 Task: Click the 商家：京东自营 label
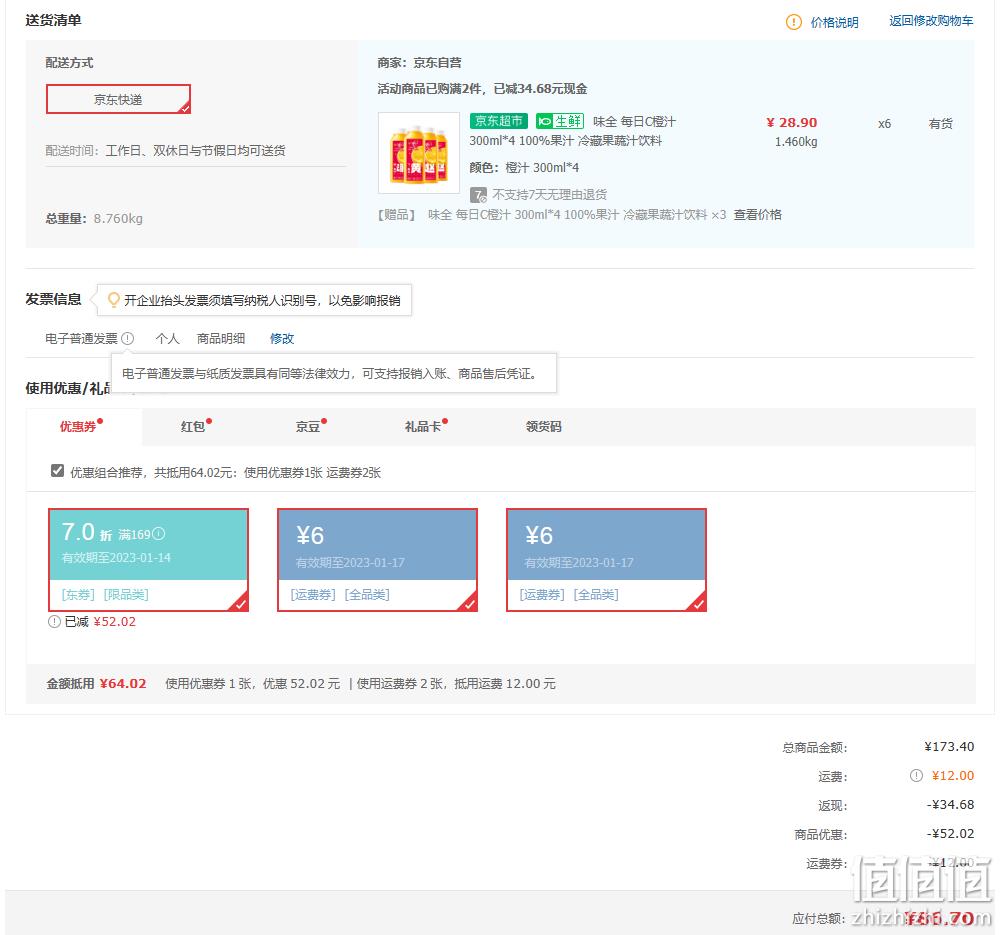(x=419, y=63)
